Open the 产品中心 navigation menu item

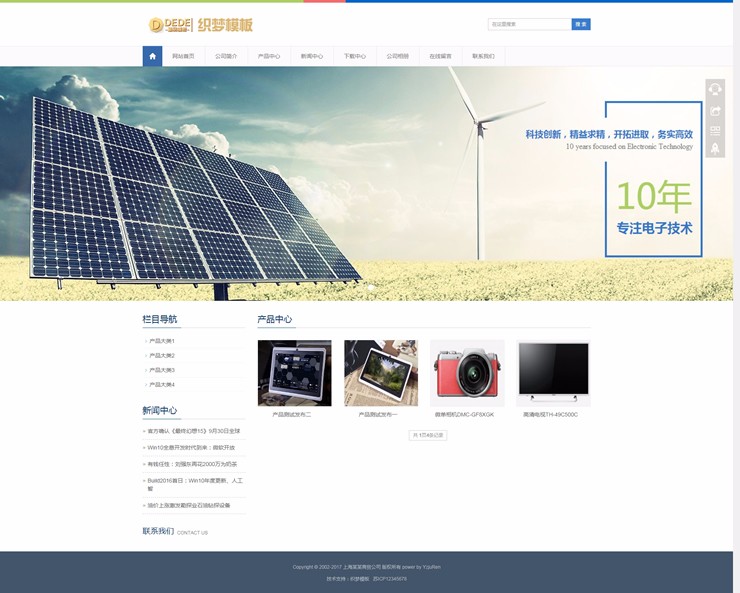click(x=269, y=56)
